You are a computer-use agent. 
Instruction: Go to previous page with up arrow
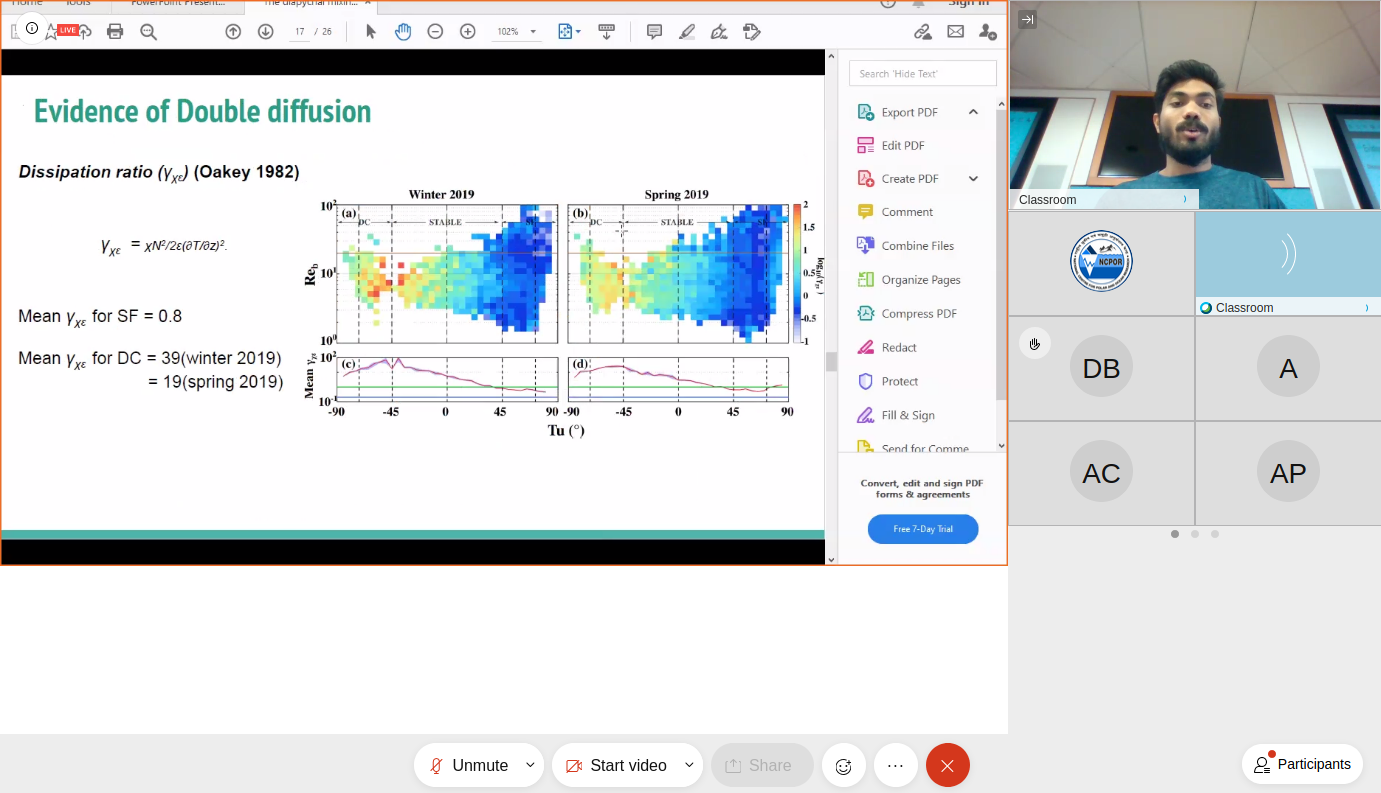(233, 32)
